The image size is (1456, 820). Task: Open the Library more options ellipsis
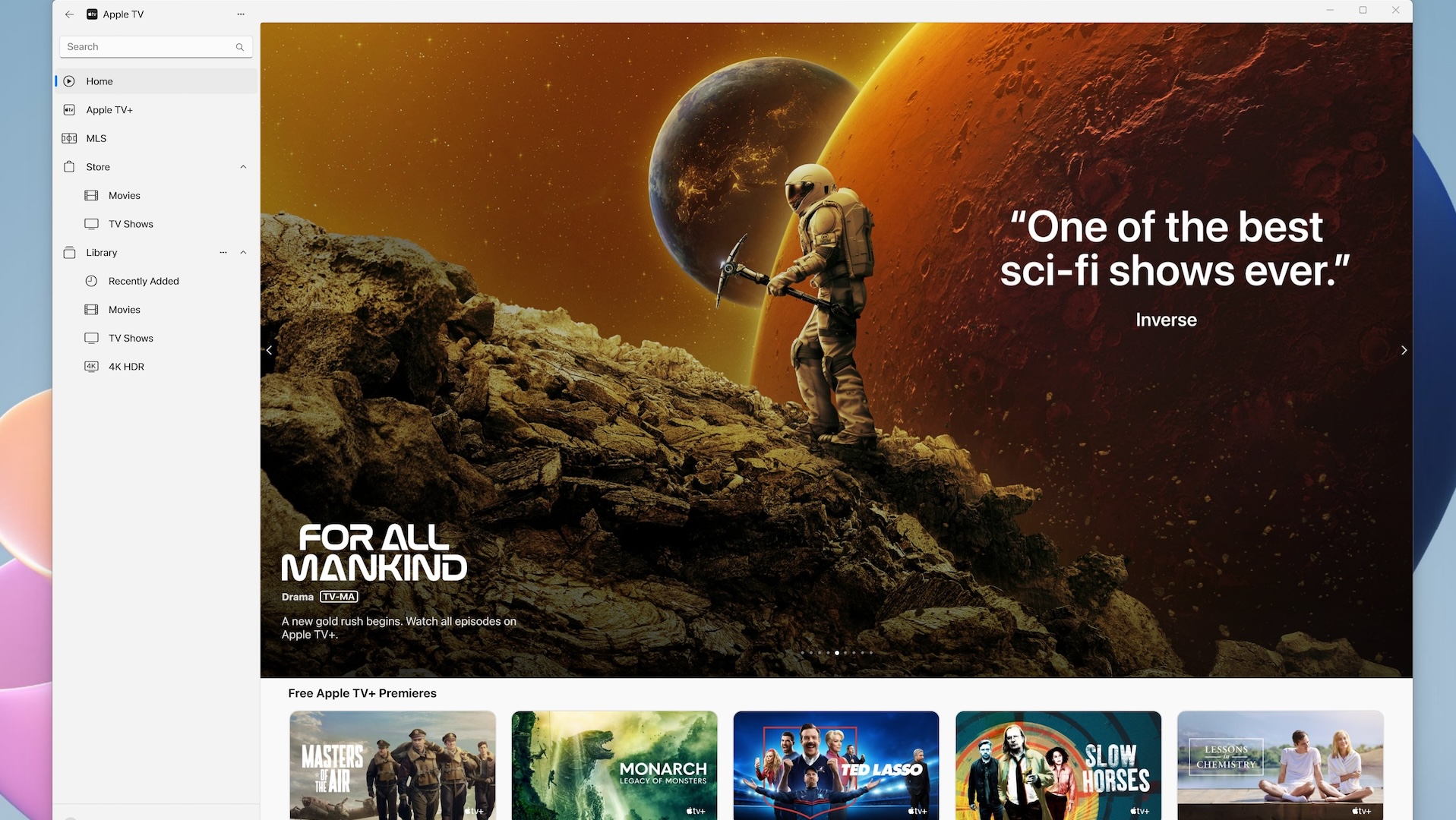pos(223,253)
